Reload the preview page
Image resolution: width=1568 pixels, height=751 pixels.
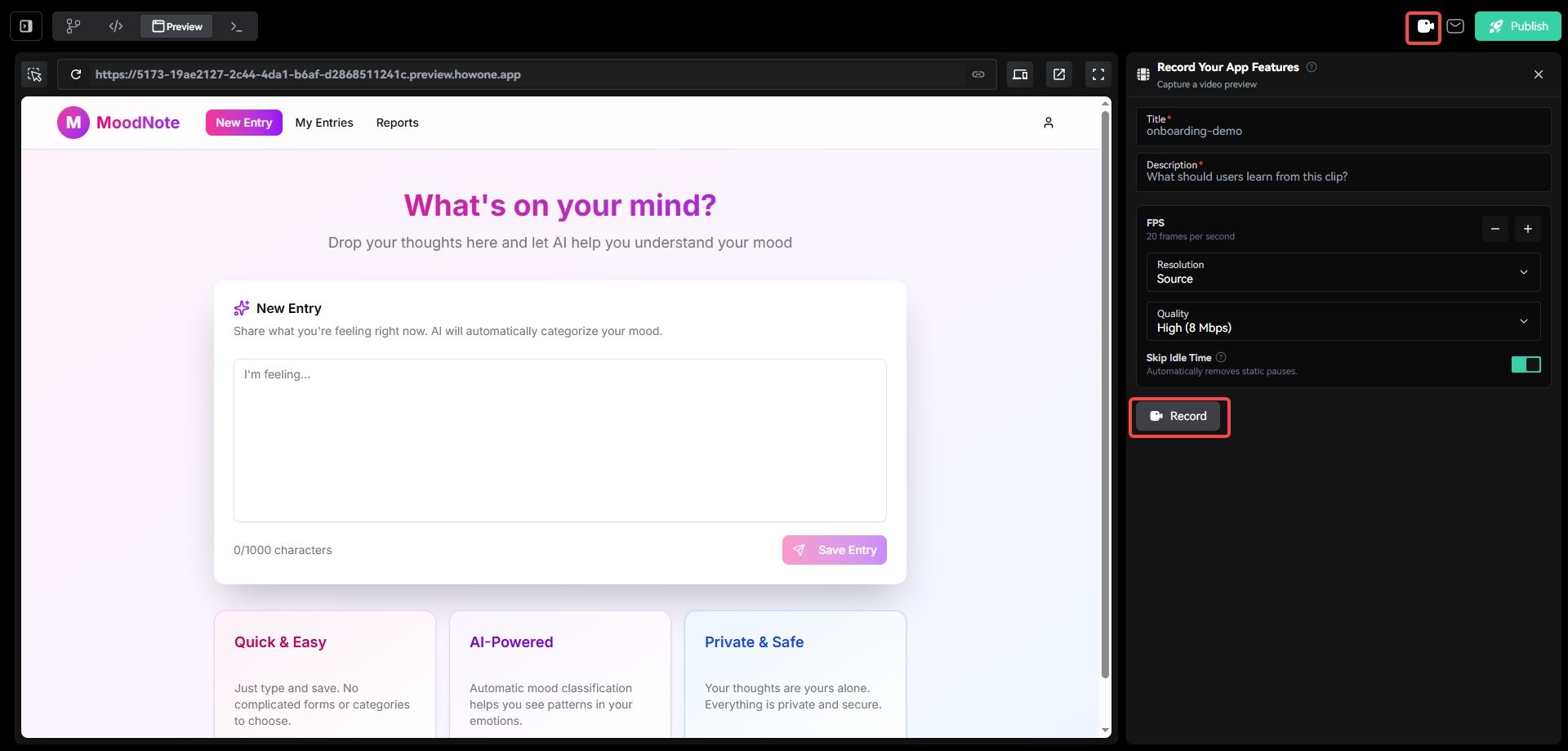pyautogui.click(x=76, y=74)
